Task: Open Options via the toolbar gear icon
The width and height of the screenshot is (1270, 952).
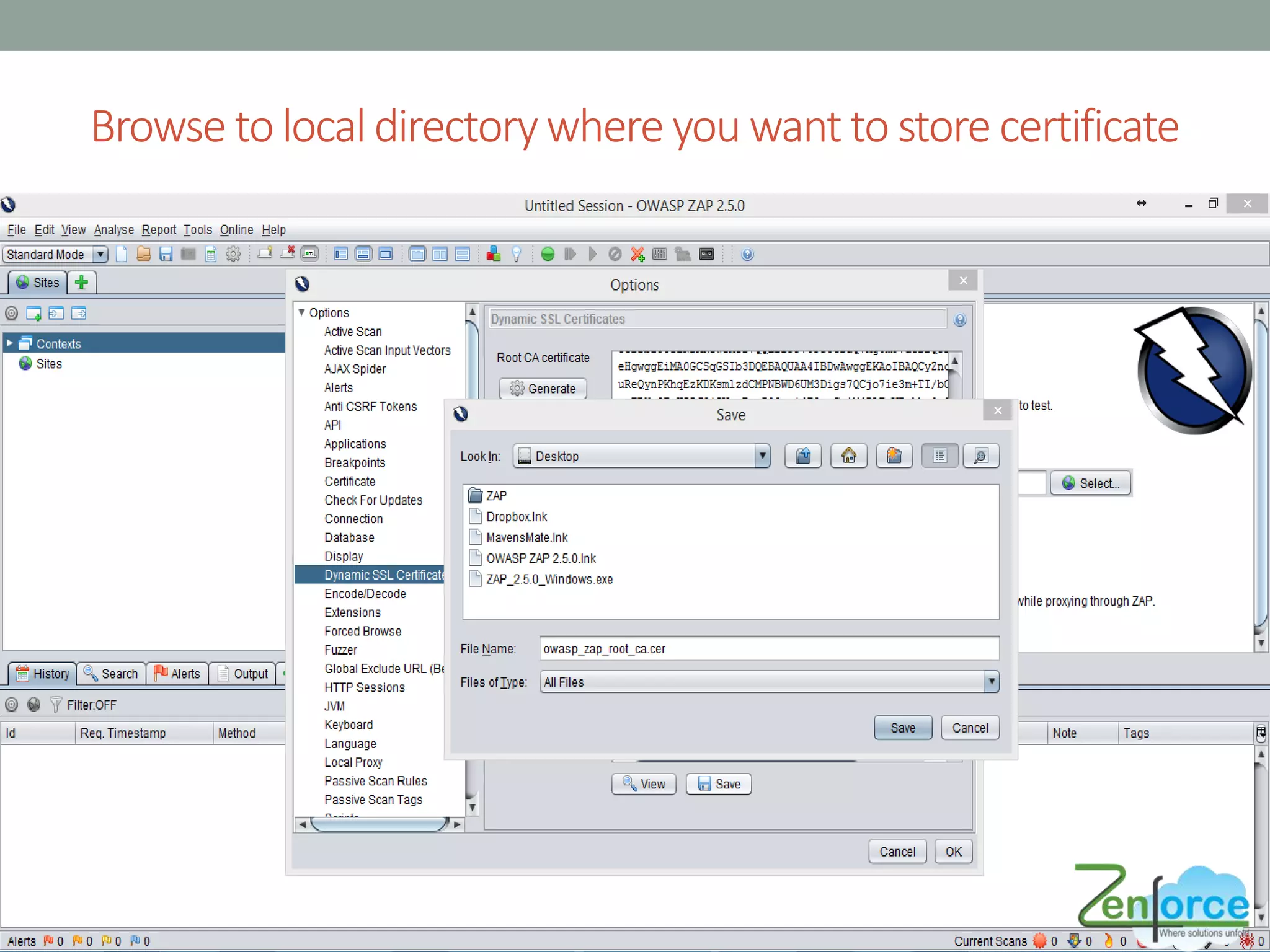Action: point(233,254)
